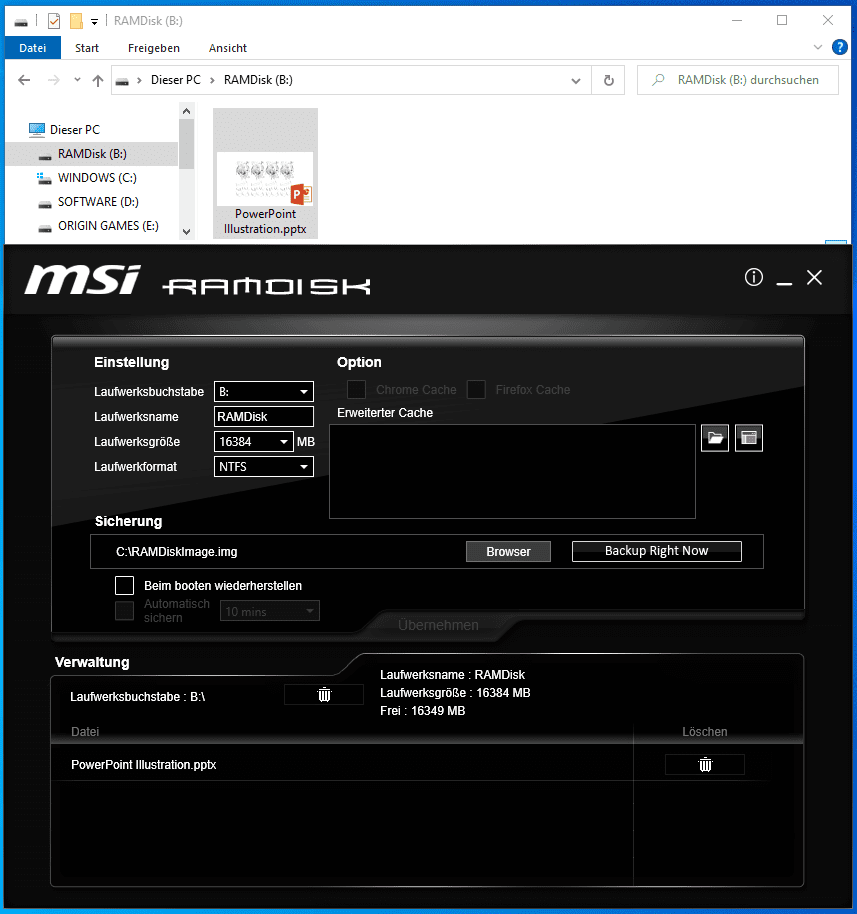Image resolution: width=857 pixels, height=914 pixels.
Task: Minimize the File Explorer window
Action: 737,20
